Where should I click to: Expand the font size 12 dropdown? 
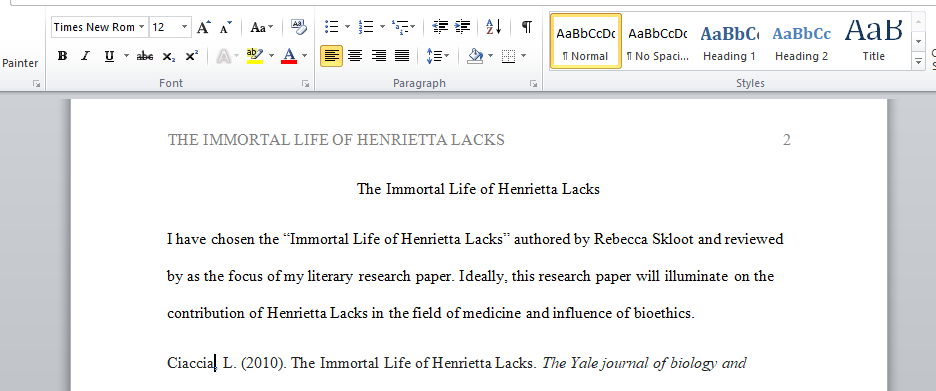[184, 27]
